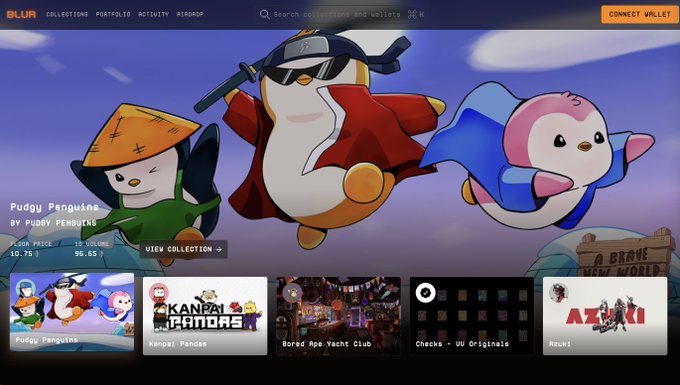Image resolution: width=680 pixels, height=385 pixels.
Task: Open the Portfolio menu item
Action: click(113, 14)
